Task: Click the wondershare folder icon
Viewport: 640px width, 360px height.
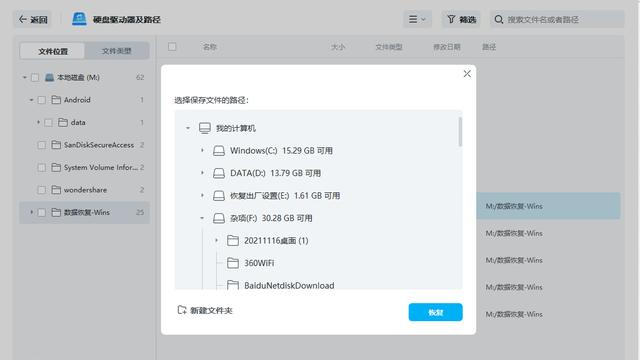Action: (56, 190)
